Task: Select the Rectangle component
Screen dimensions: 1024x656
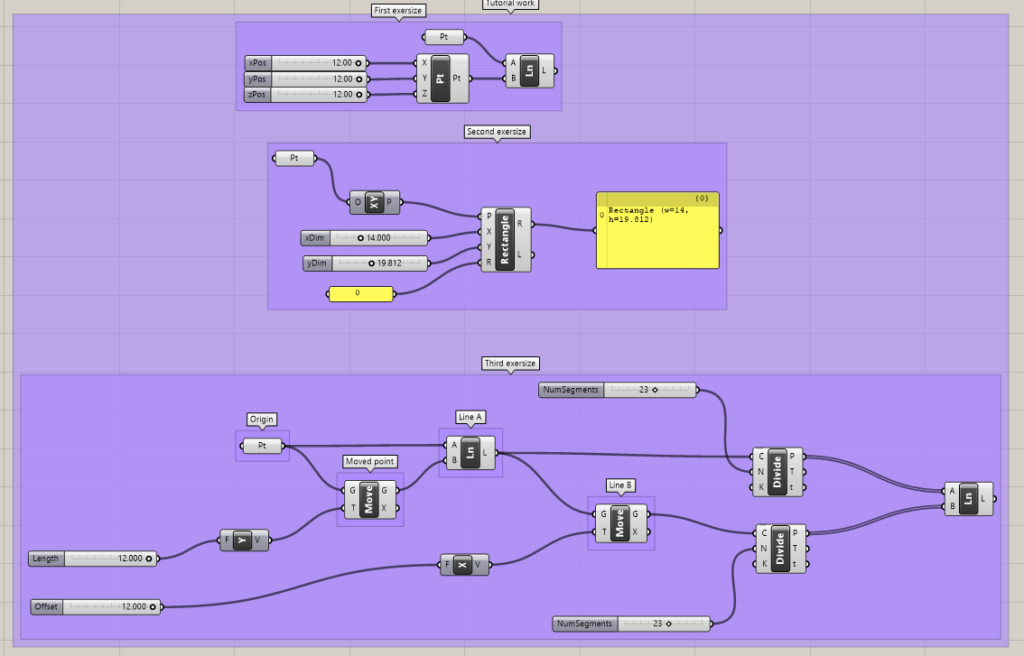Action: (505, 239)
